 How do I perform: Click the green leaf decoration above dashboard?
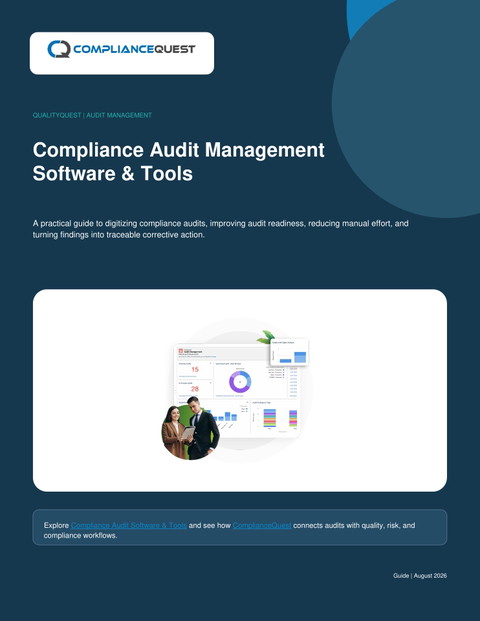[x=265, y=337]
